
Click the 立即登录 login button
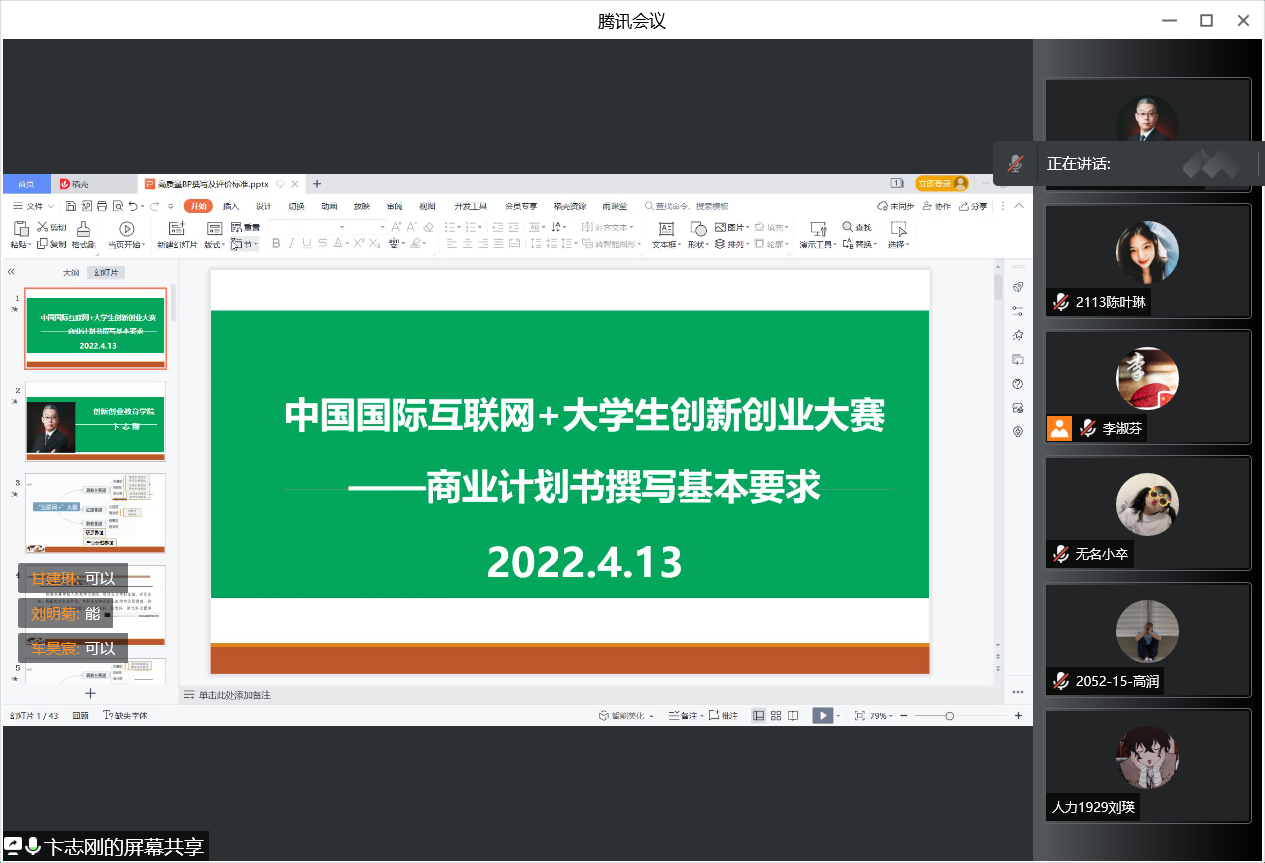tap(941, 183)
